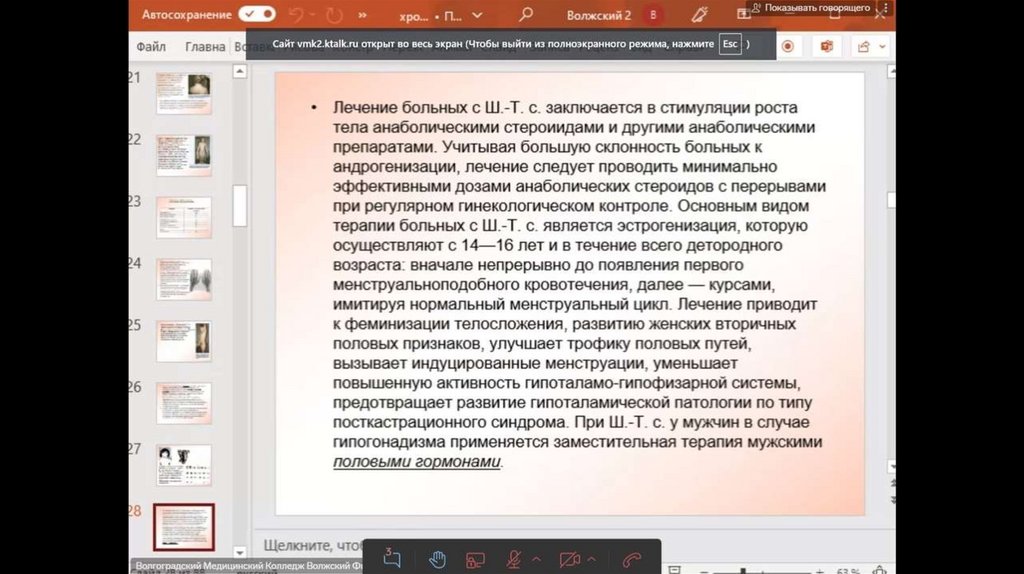Turn on the camera in call toolbar
Screen dimensions: 1024x574
pos(569,559)
